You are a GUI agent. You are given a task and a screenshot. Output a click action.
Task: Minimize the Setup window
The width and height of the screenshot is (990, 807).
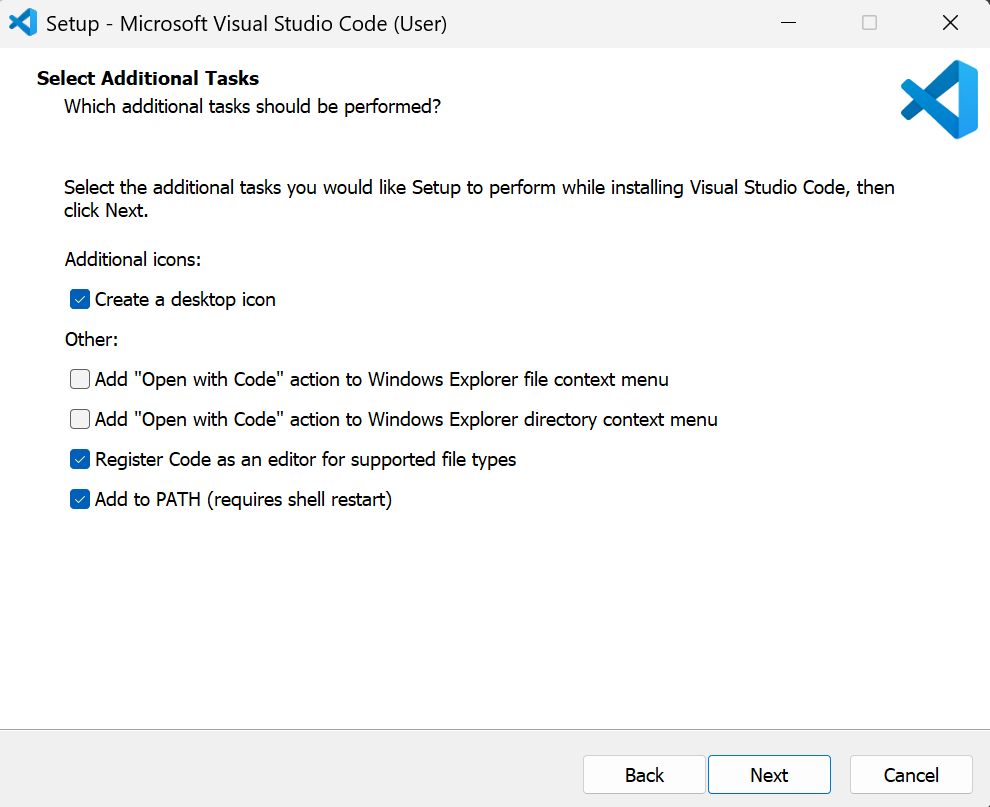tap(789, 23)
